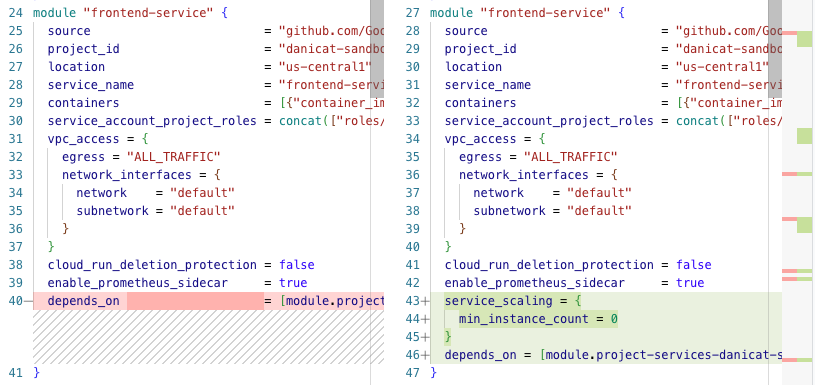Select "default" value on line 35
Viewport: 815px width, 385px height.
tap(203, 211)
